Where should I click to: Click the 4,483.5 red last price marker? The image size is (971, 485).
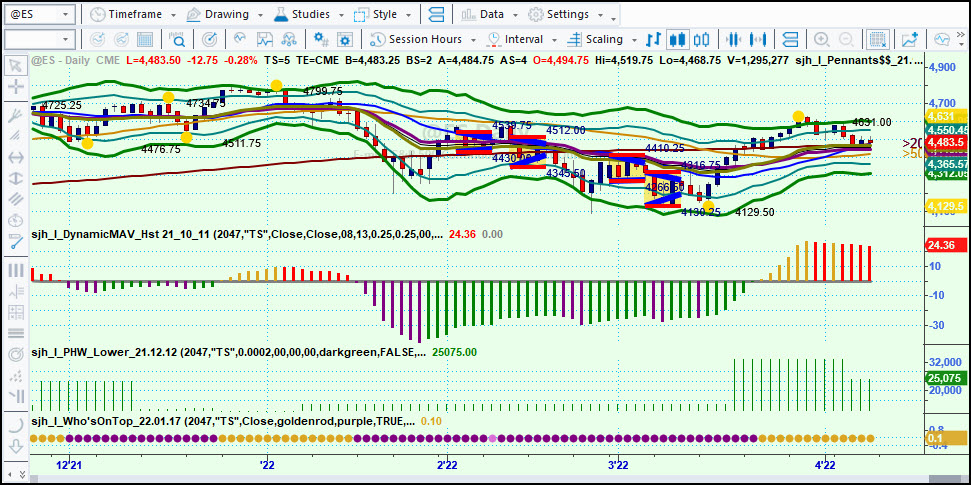[946, 142]
